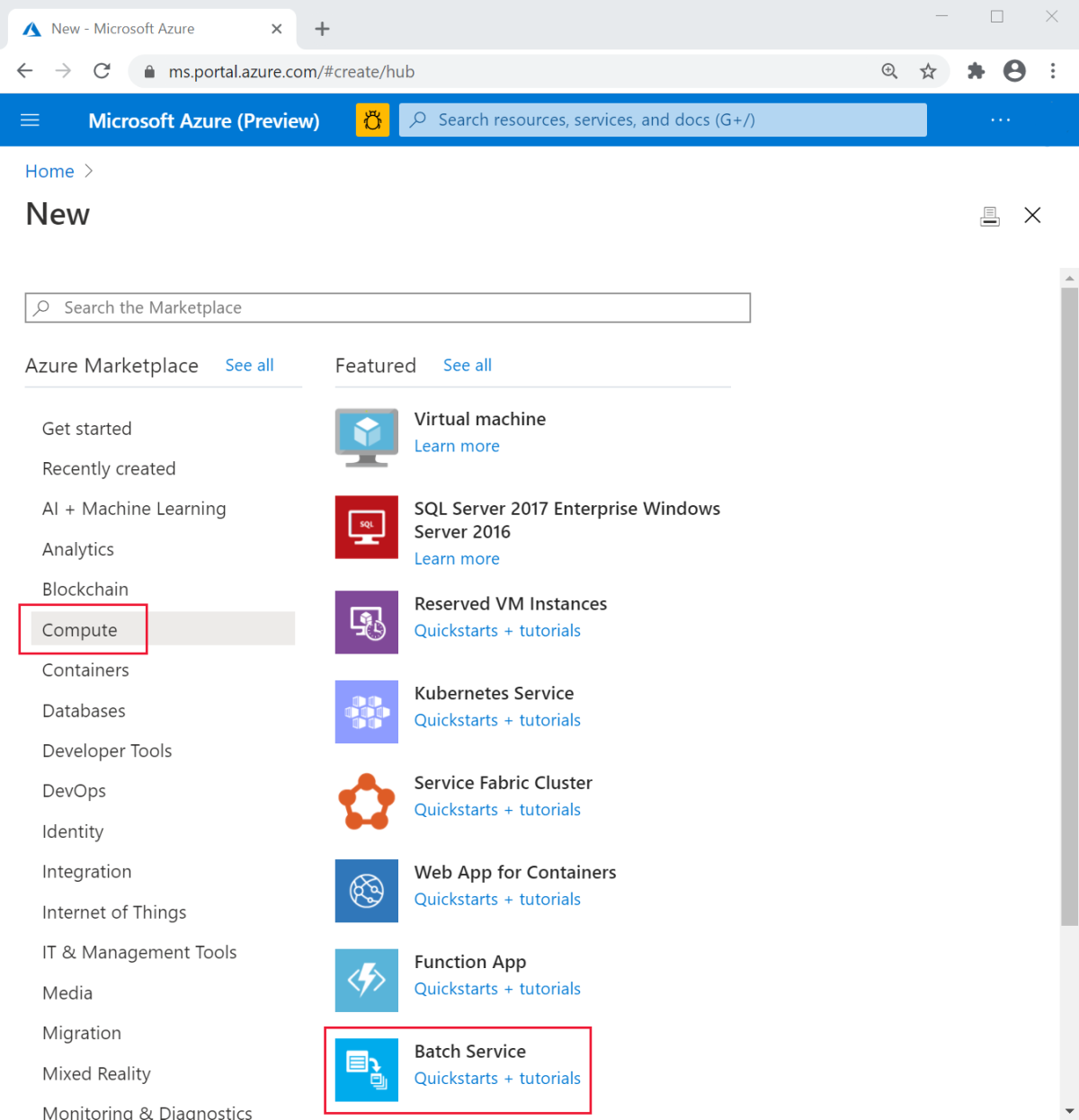Open Chrome's three-dot browser menu

1052,71
